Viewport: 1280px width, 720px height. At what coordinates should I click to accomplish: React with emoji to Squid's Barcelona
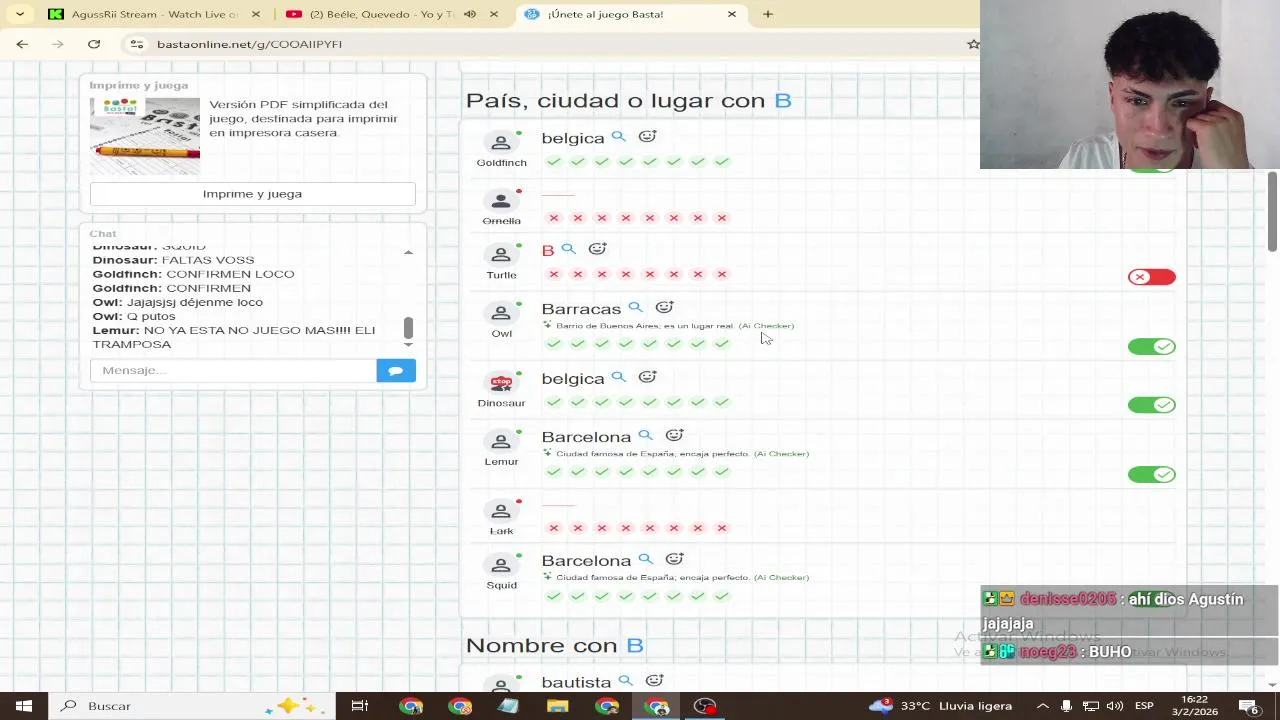(x=674, y=560)
